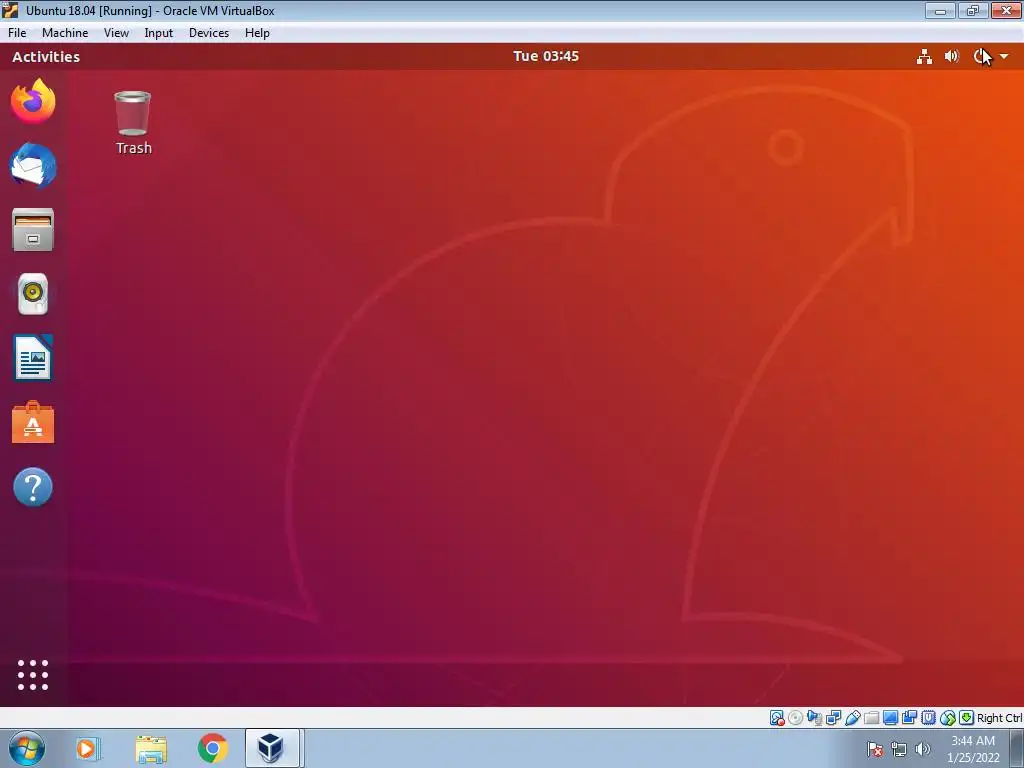This screenshot has height=768, width=1024.
Task: Click mouse integration indicator in status bar
Action: click(947, 718)
